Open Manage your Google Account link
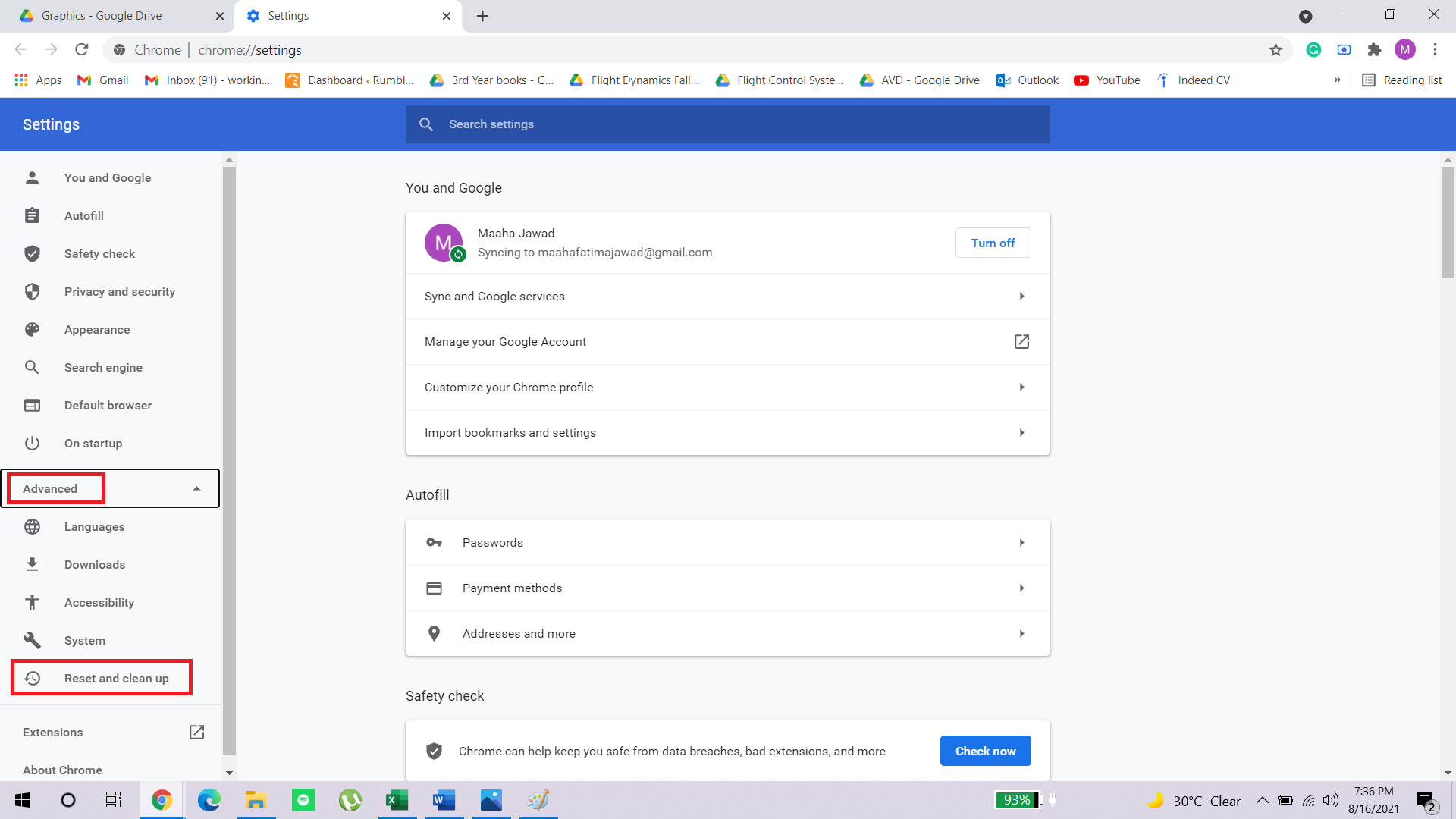The height and width of the screenshot is (819, 1456). (728, 341)
